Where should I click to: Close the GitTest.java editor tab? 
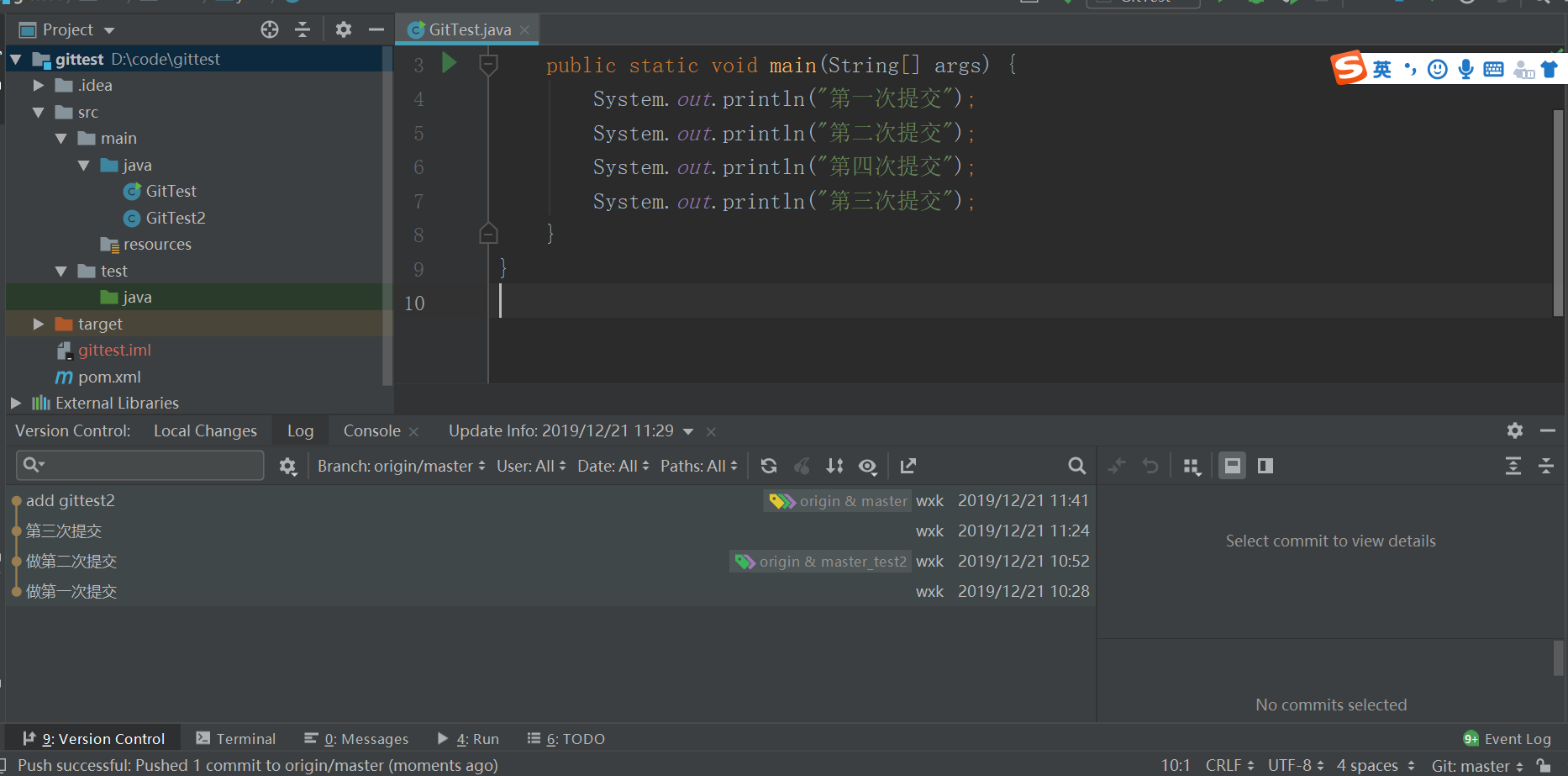(524, 29)
